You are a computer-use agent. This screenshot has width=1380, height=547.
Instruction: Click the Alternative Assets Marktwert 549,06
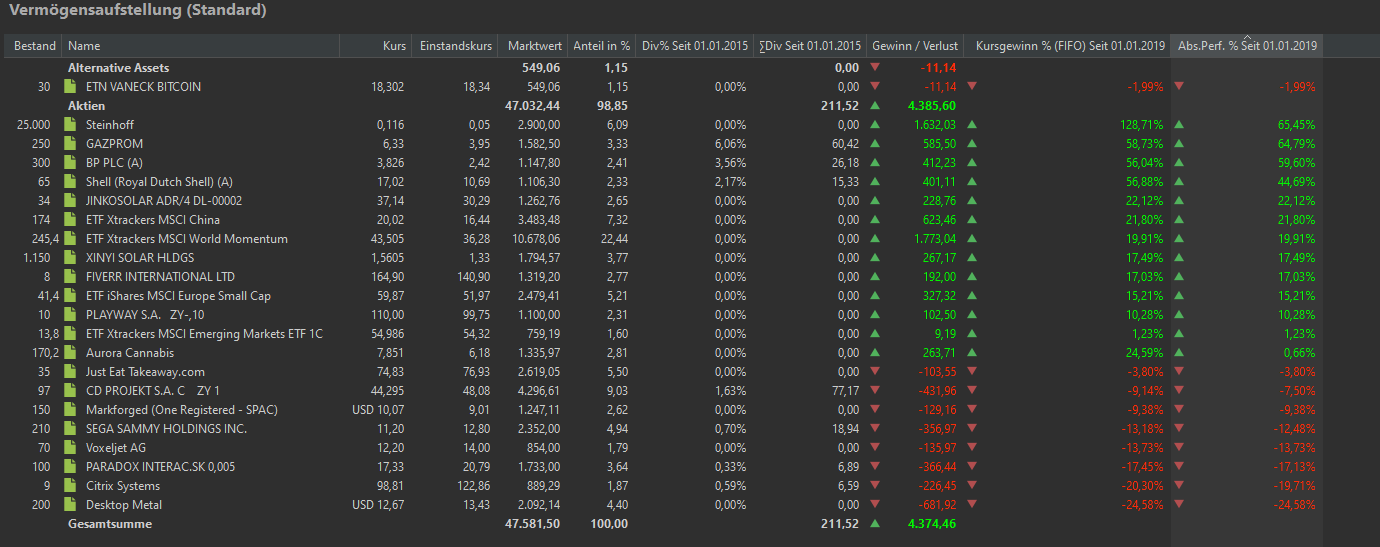coord(542,68)
